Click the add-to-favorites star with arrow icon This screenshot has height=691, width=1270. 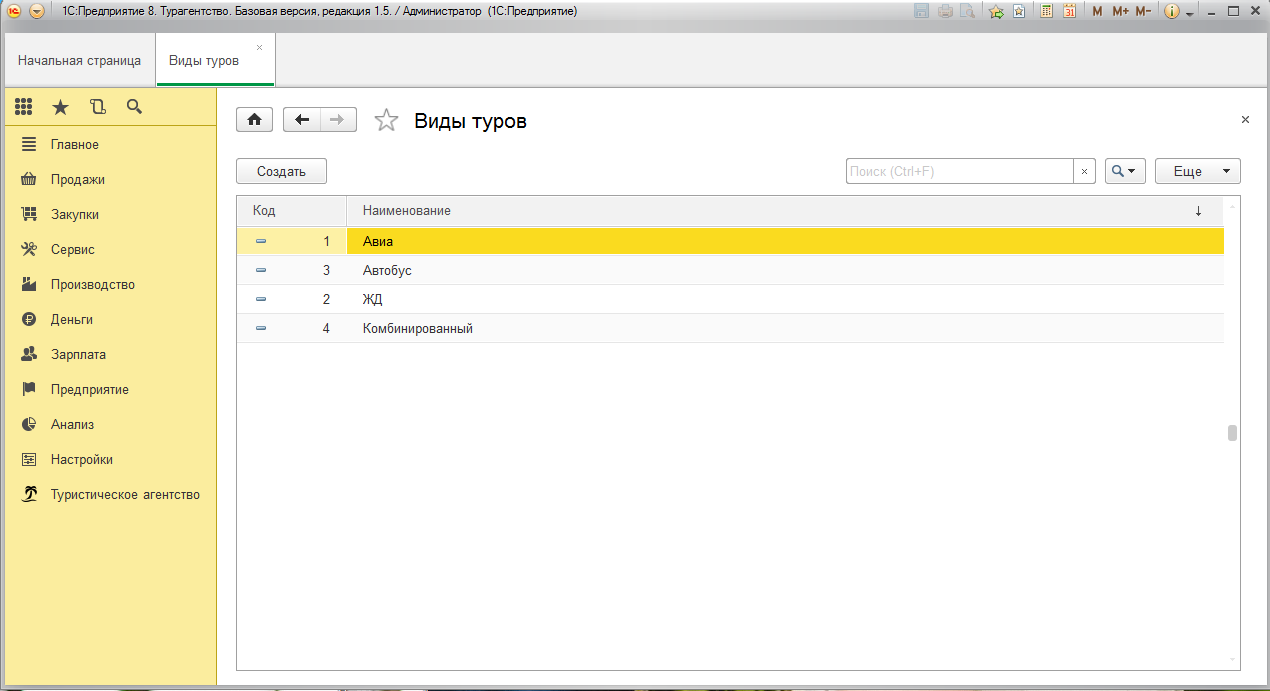(x=996, y=11)
